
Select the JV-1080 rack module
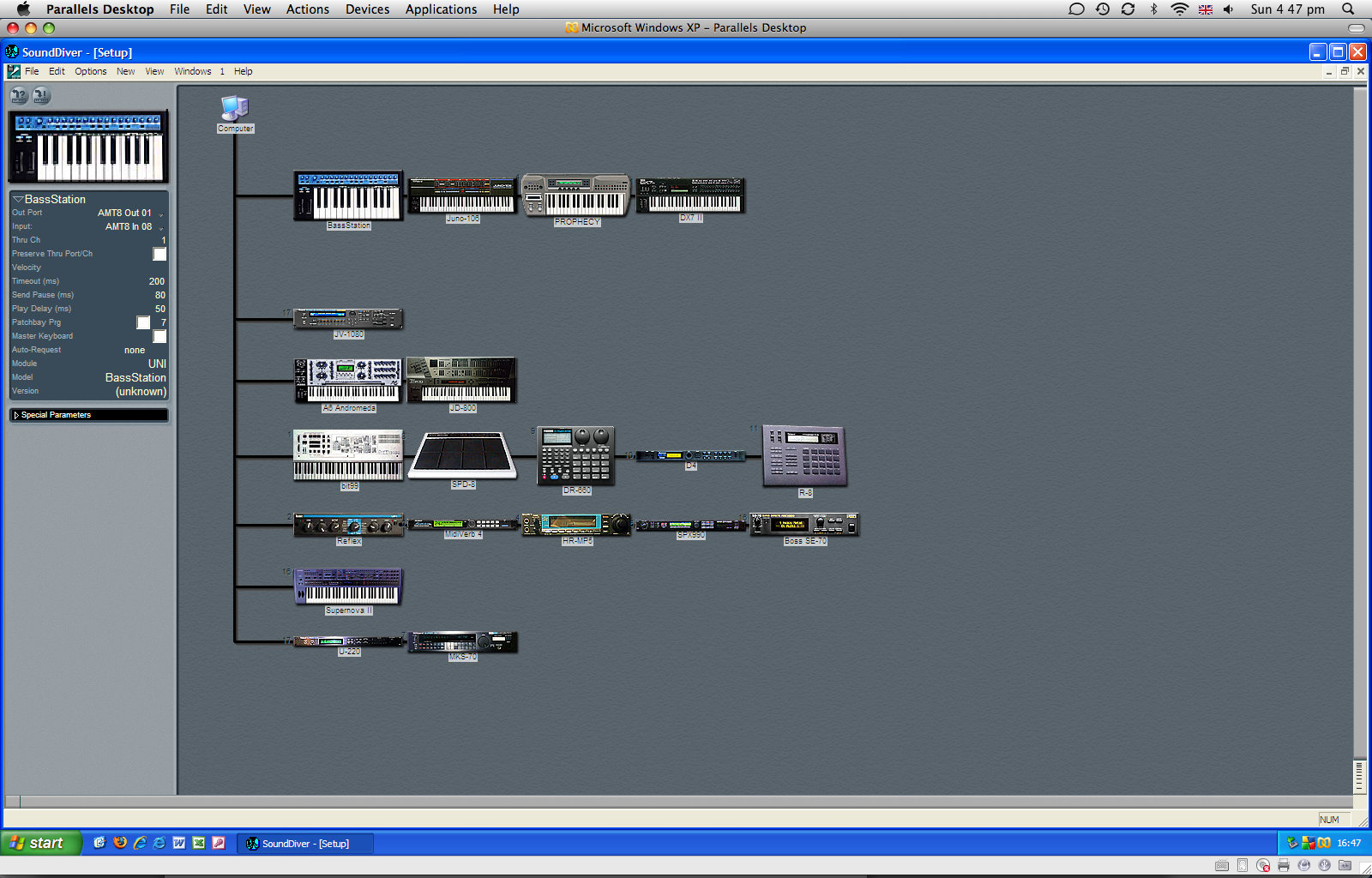point(348,319)
